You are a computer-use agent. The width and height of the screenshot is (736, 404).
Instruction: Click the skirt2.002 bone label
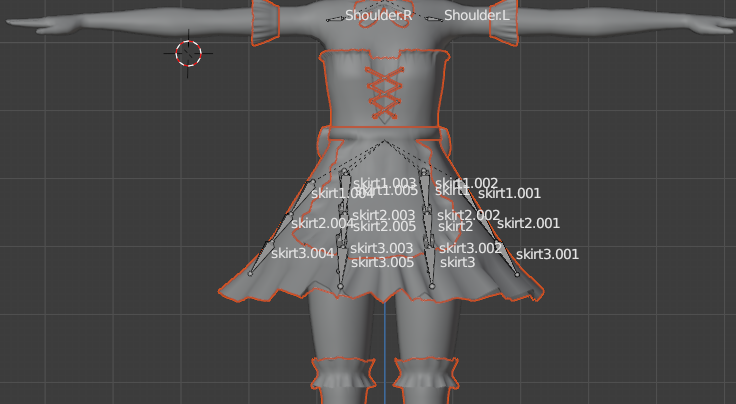[468, 215]
